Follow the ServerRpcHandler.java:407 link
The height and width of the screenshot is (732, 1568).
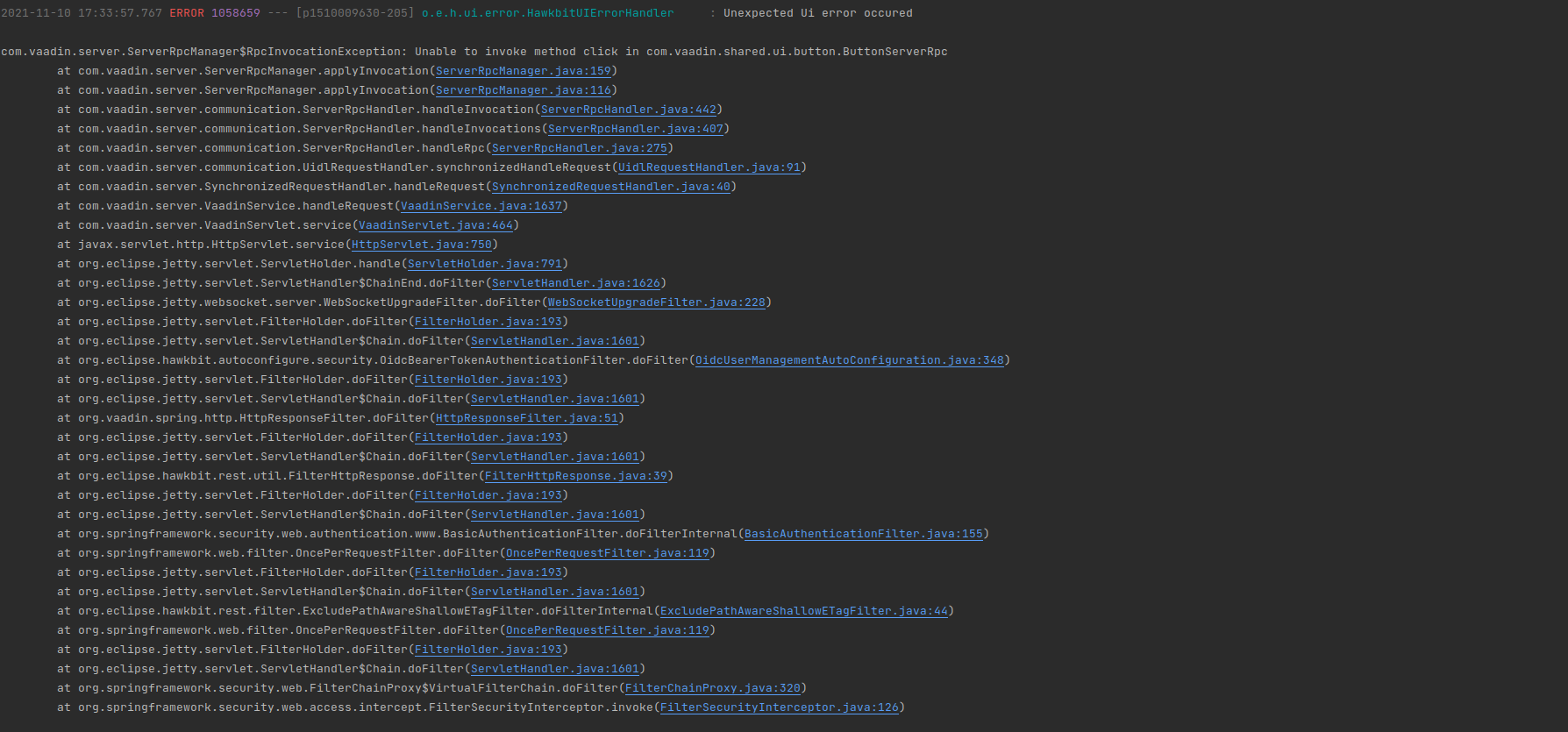636,129
